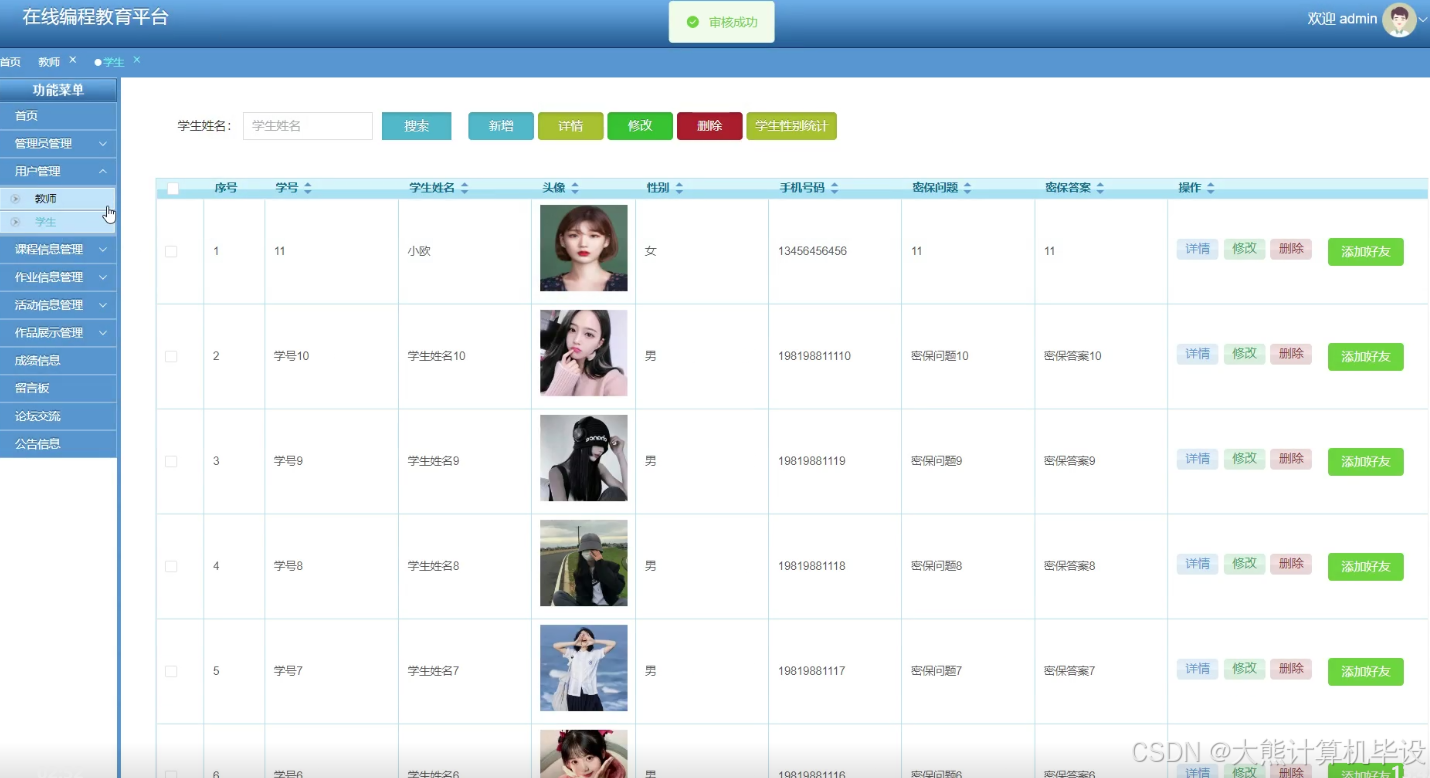Click 删除 in the 学生姓名7 row
Screen dimensions: 1430x778
point(1291,669)
